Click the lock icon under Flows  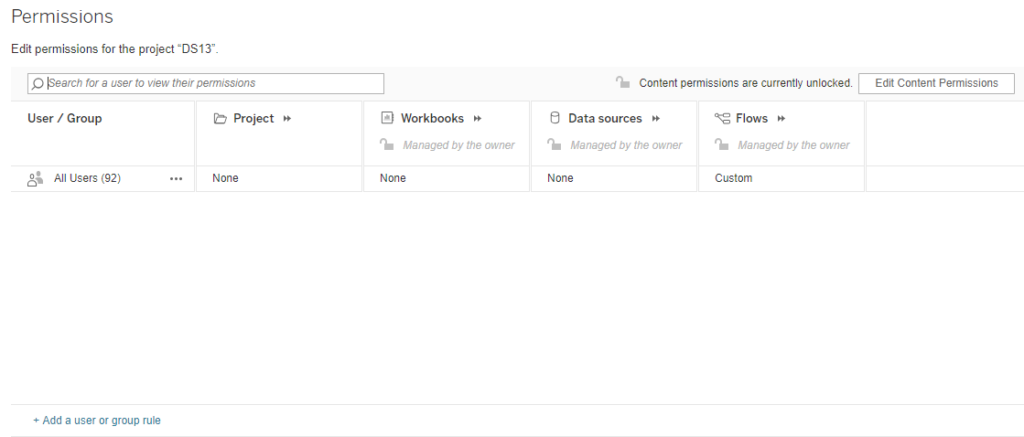[722, 146]
